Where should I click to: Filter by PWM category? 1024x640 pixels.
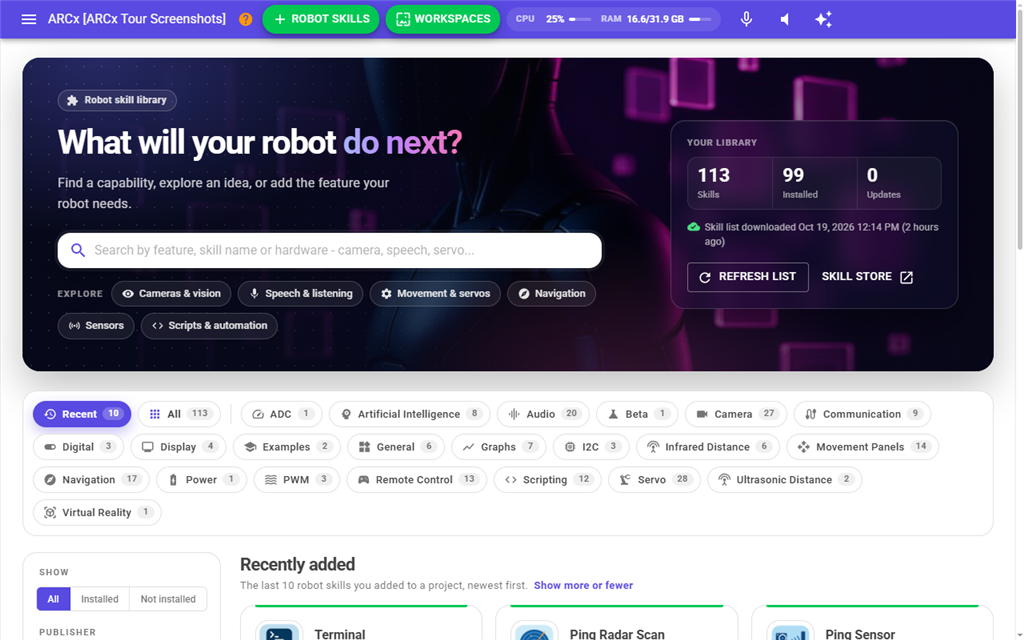[296, 479]
